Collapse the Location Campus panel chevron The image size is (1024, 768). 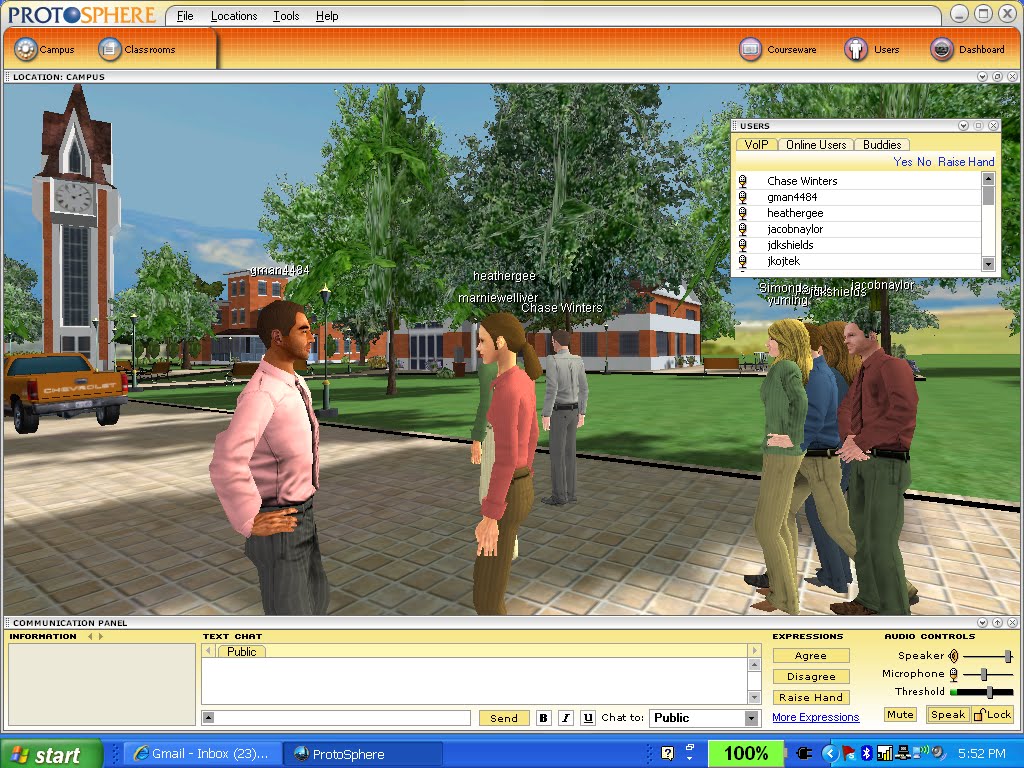point(982,76)
